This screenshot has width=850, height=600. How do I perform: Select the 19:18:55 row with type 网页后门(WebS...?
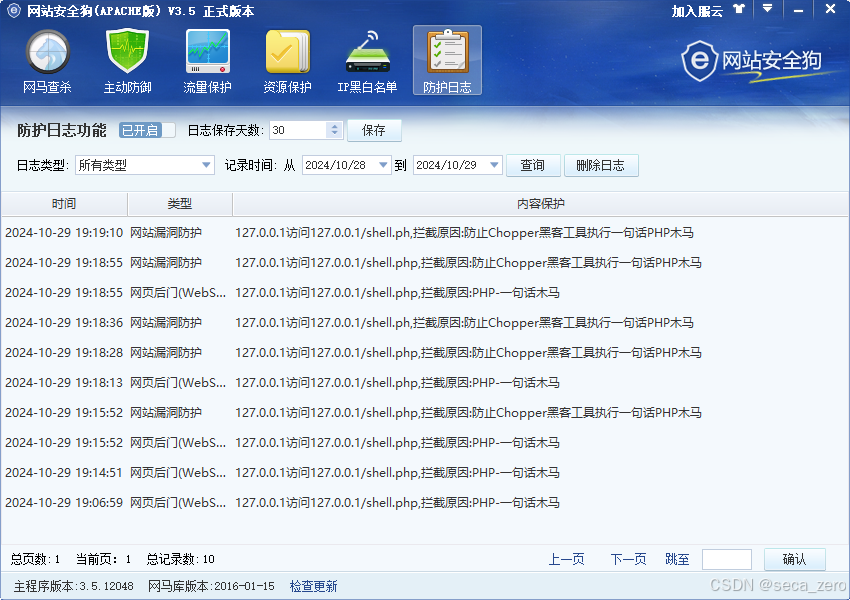pos(424,293)
